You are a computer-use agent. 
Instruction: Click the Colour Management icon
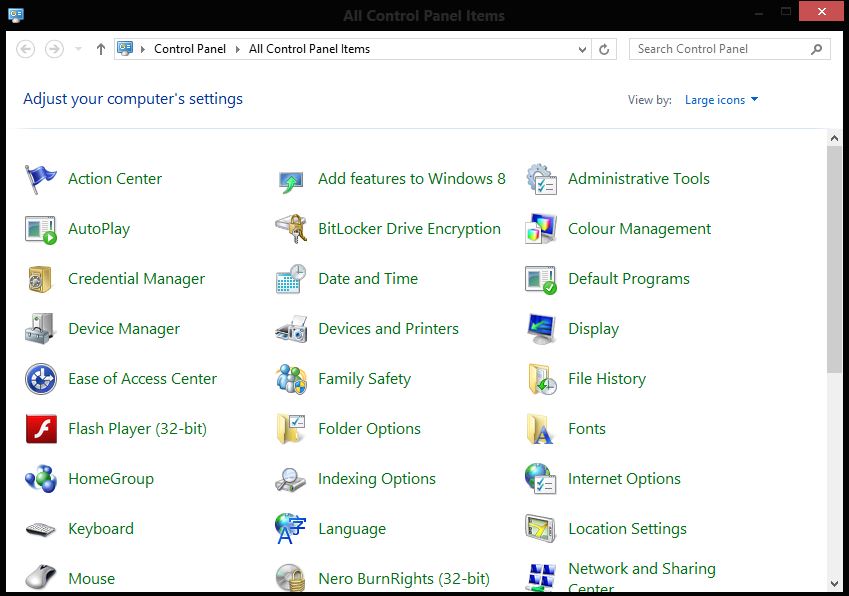click(x=541, y=228)
